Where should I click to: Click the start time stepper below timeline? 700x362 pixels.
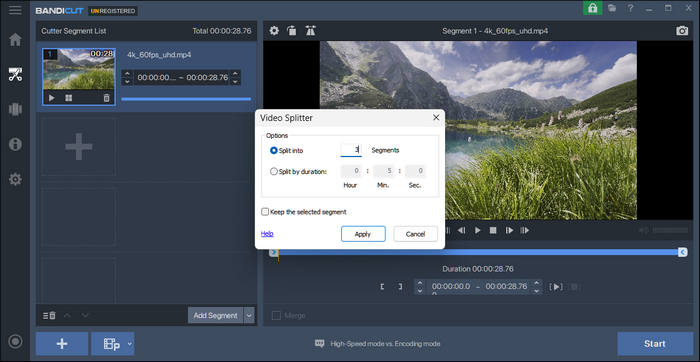[x=419, y=287]
